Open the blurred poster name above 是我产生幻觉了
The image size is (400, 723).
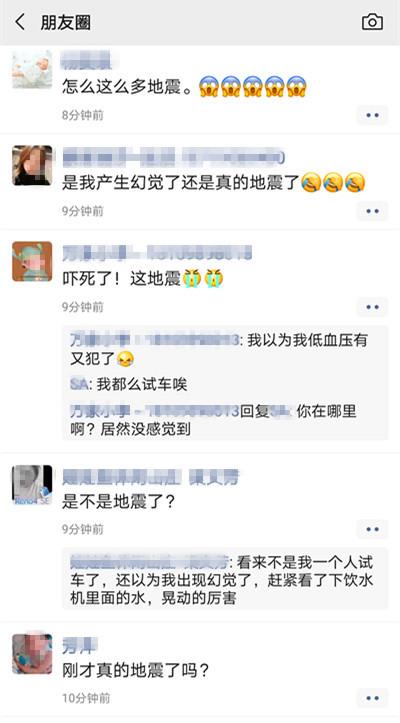173,157
